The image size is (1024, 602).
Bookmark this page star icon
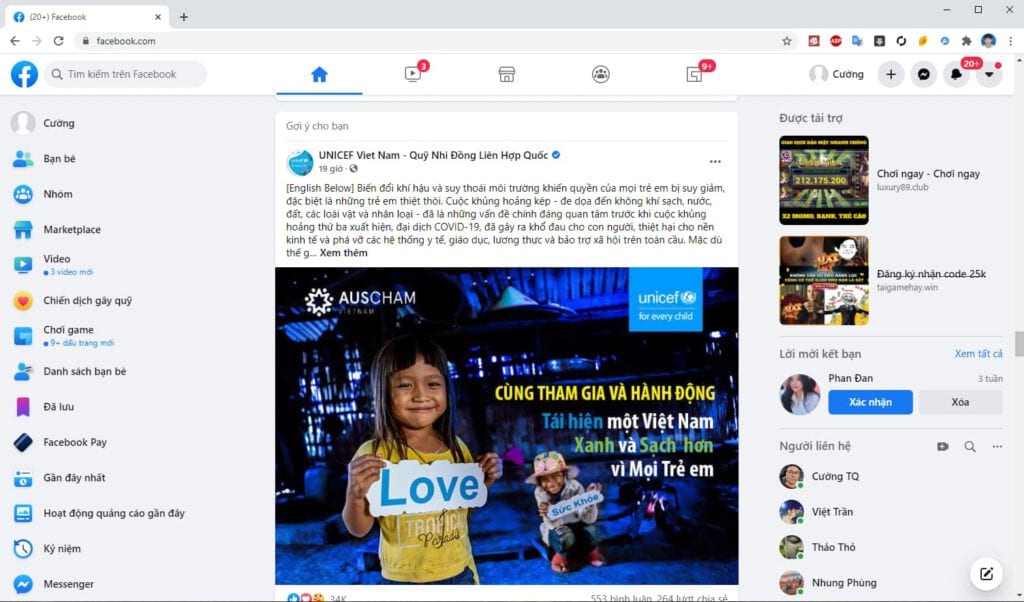click(787, 40)
